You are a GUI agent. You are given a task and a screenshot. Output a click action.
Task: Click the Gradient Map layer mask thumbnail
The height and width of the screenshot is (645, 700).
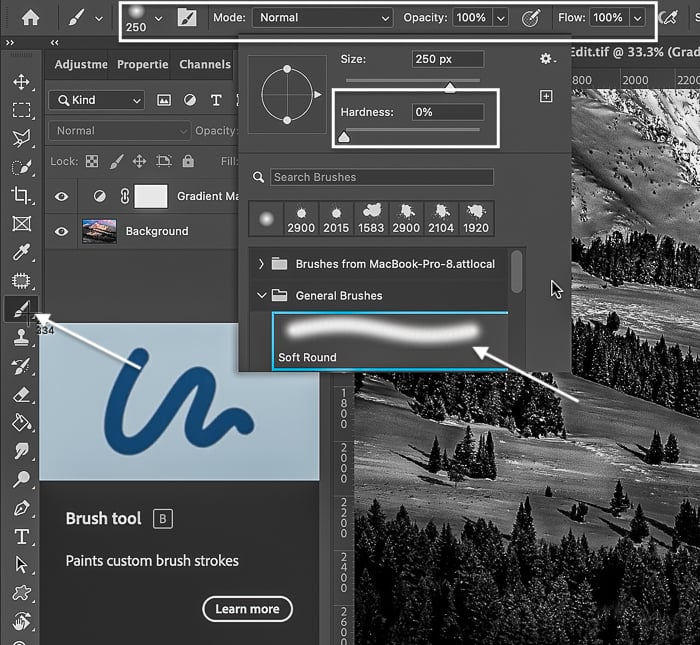[151, 196]
